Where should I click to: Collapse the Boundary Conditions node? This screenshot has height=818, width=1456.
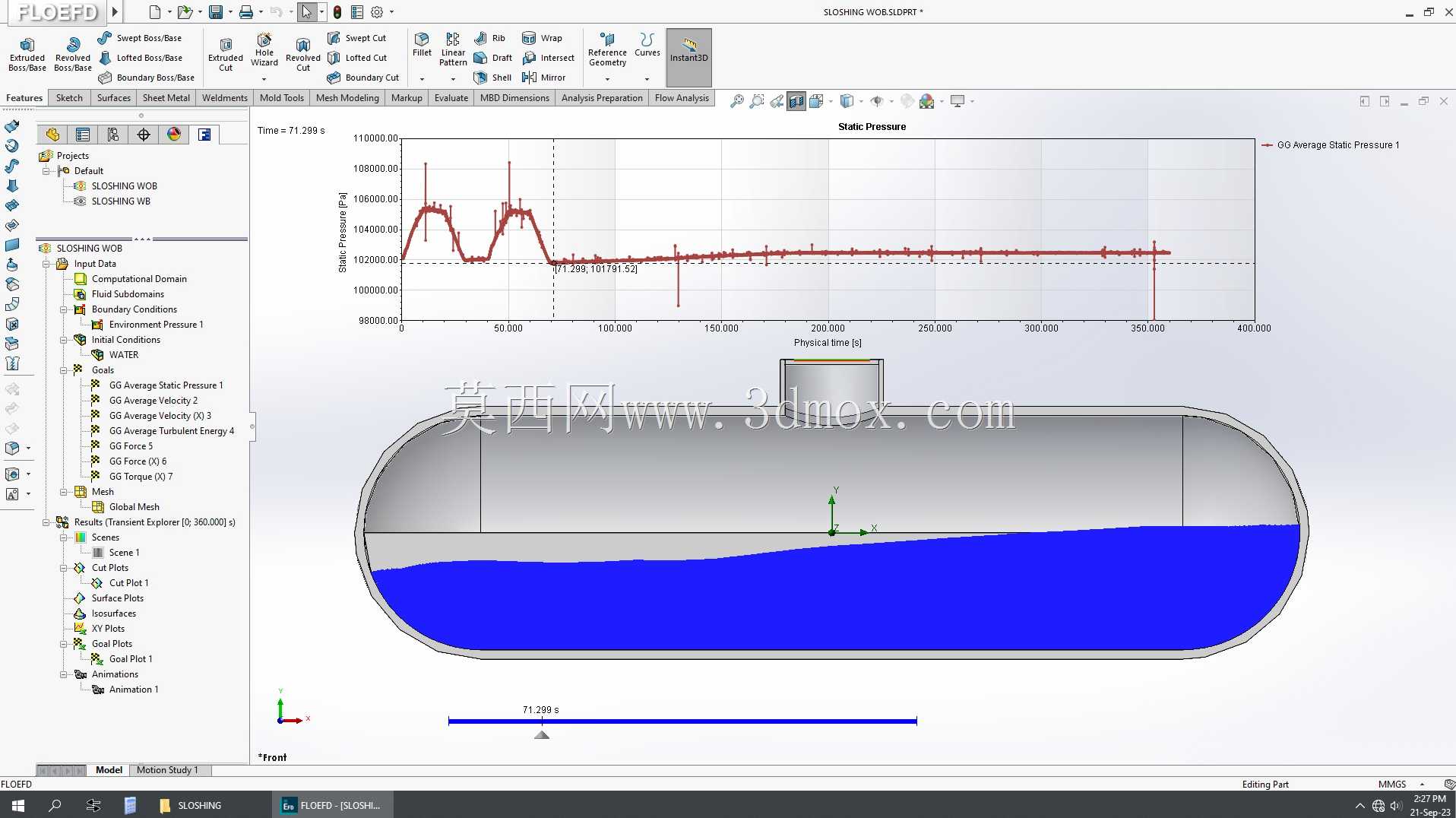pos(64,309)
